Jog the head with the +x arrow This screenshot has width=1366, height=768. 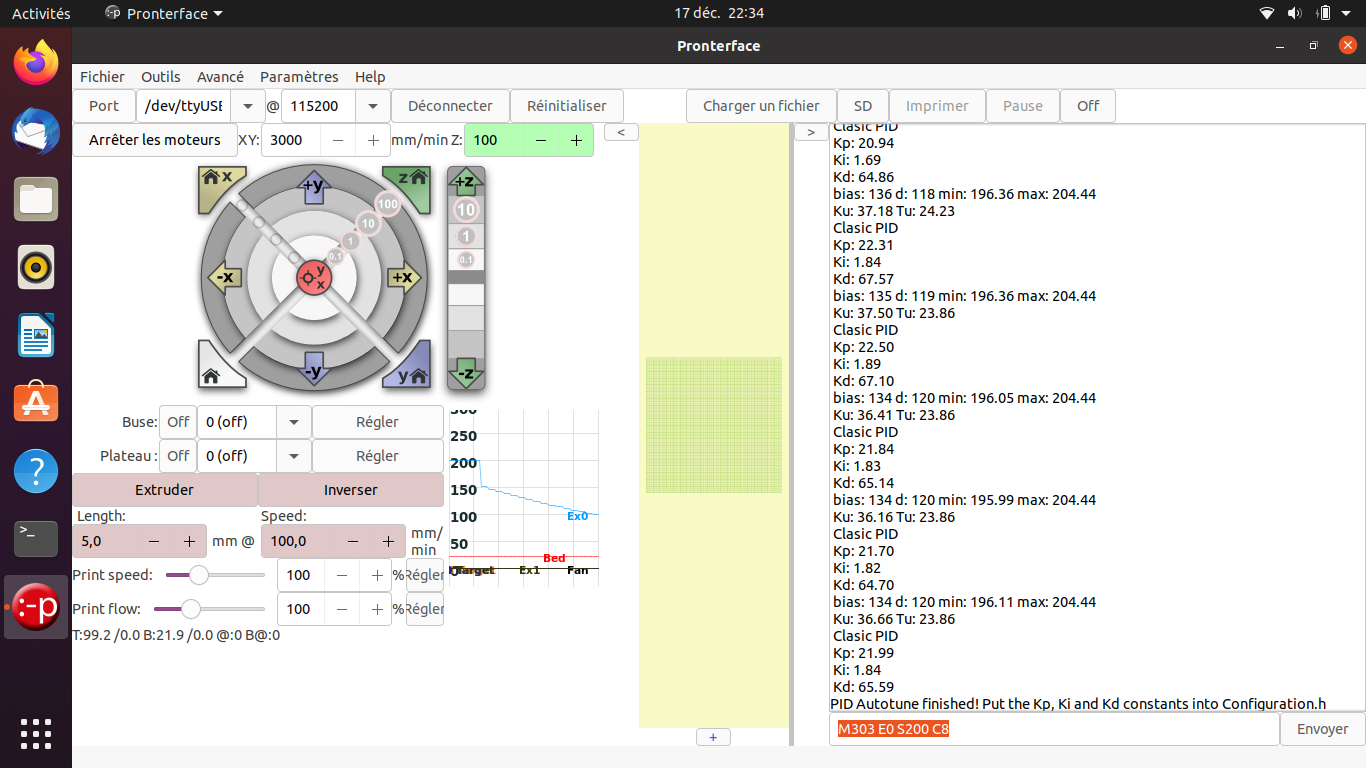(403, 277)
